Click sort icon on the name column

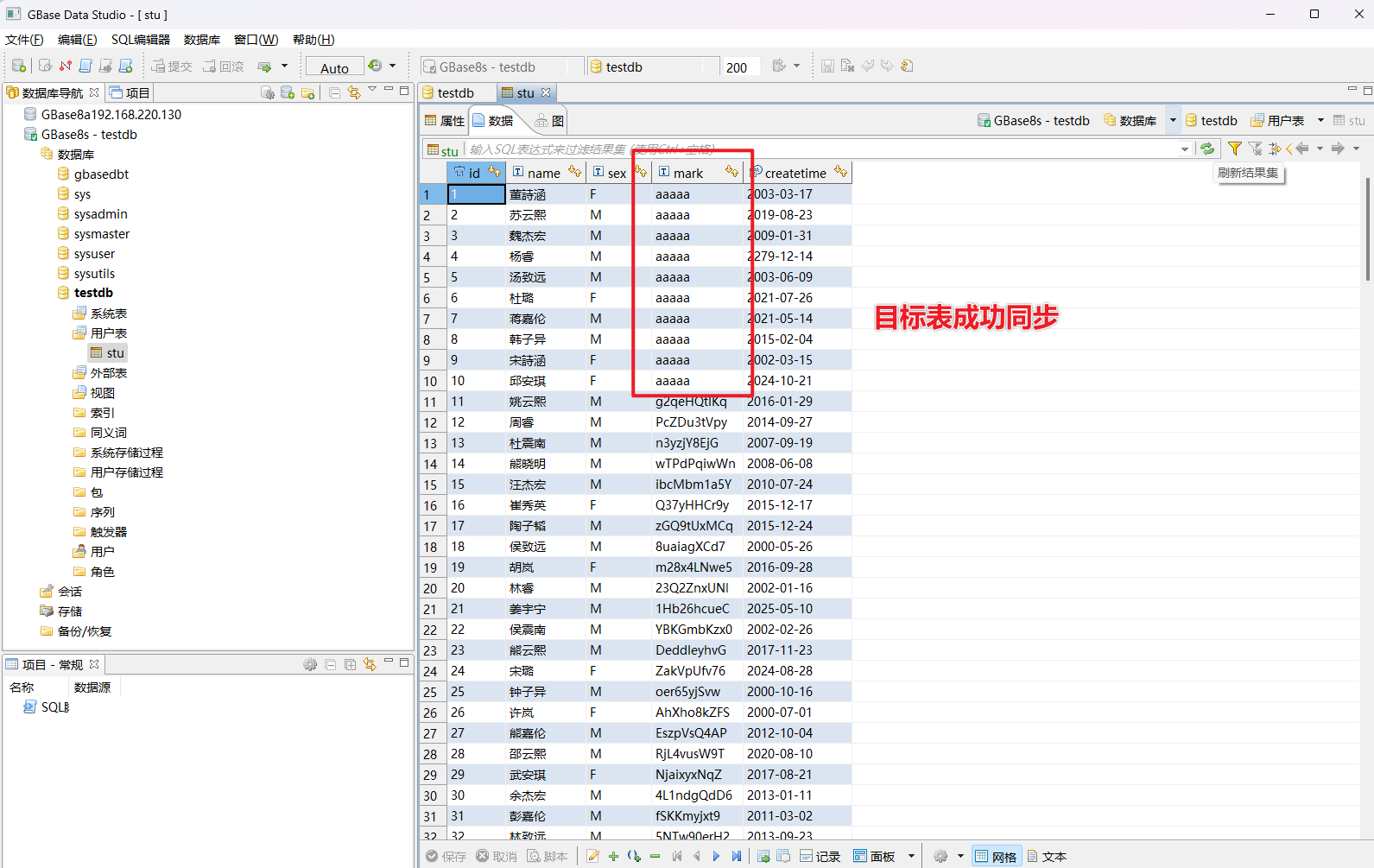pyautogui.click(x=574, y=172)
